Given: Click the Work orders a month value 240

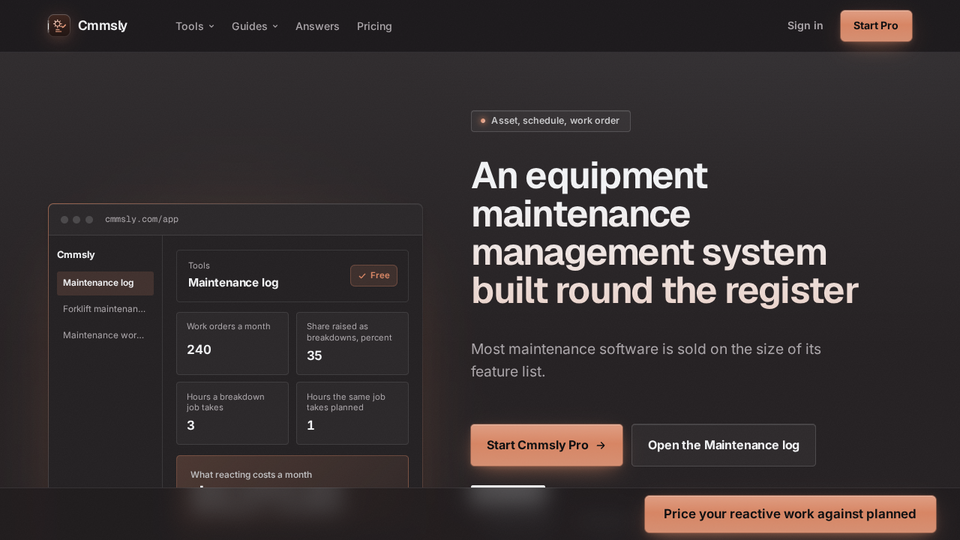Looking at the screenshot, I should [199, 350].
